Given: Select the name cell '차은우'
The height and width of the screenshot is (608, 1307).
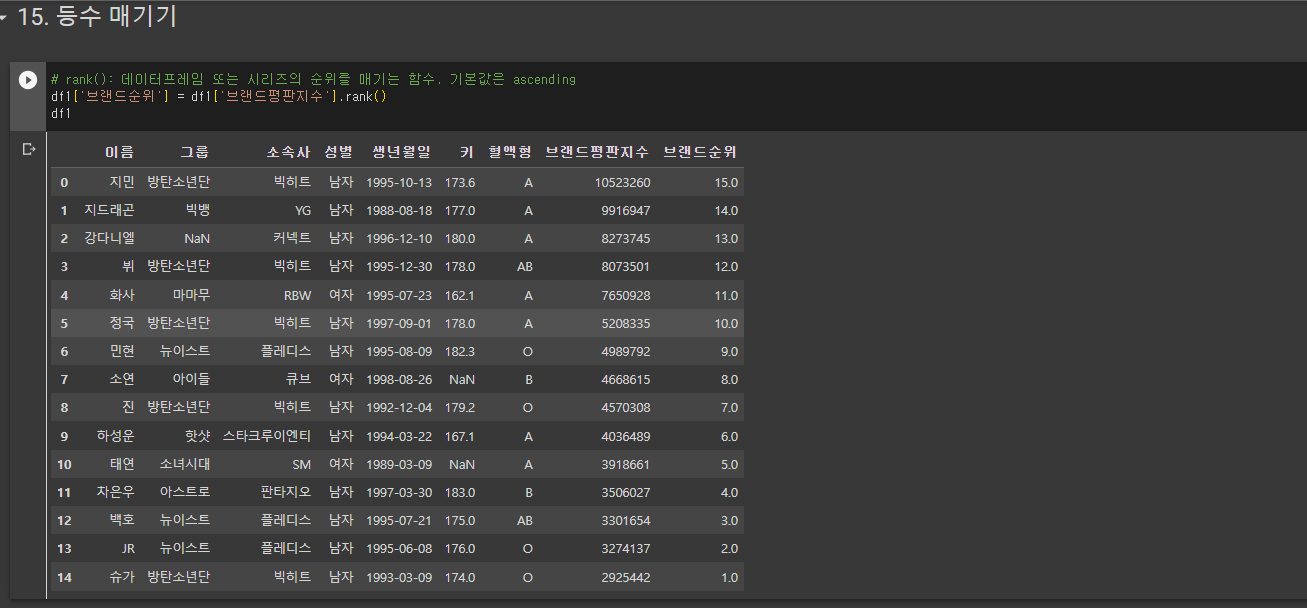Looking at the screenshot, I should (x=115, y=492).
